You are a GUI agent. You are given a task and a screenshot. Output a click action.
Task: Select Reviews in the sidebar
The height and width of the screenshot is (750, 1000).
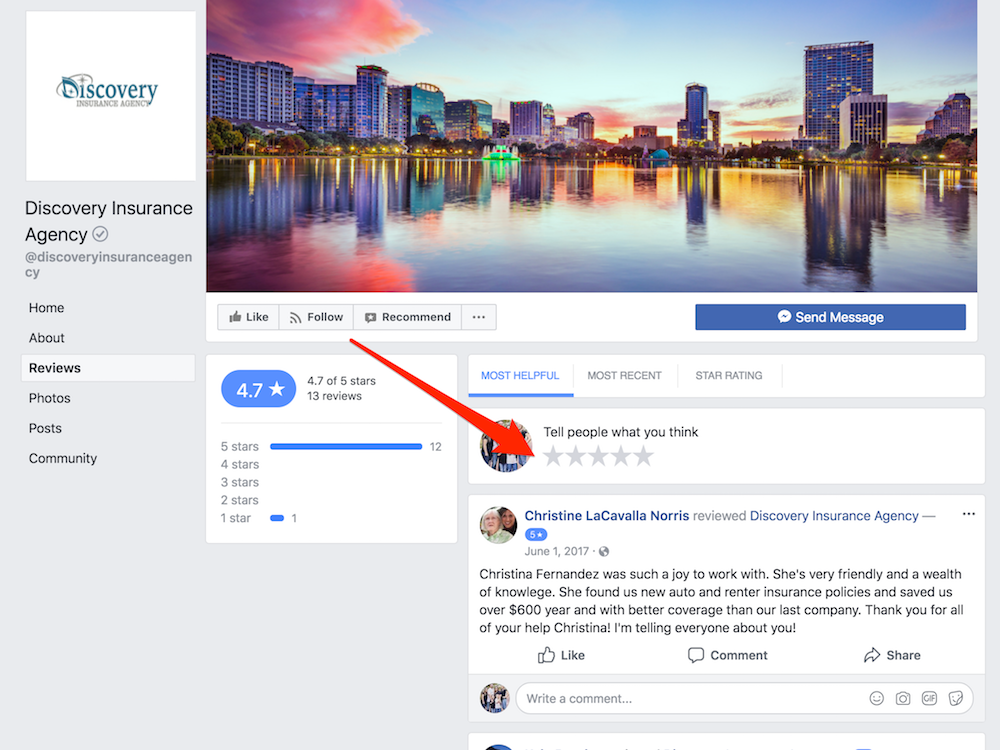click(x=108, y=368)
